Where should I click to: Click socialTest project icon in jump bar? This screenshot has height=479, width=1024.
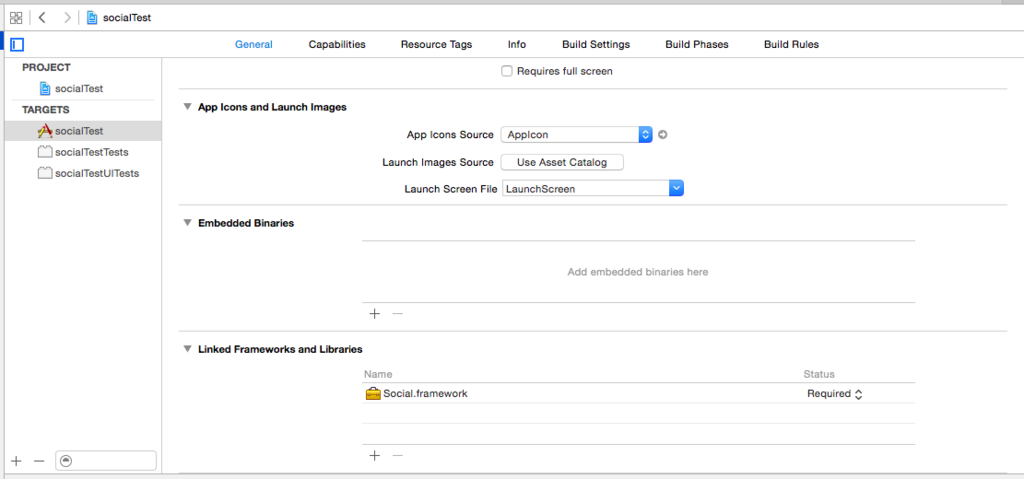pos(93,18)
